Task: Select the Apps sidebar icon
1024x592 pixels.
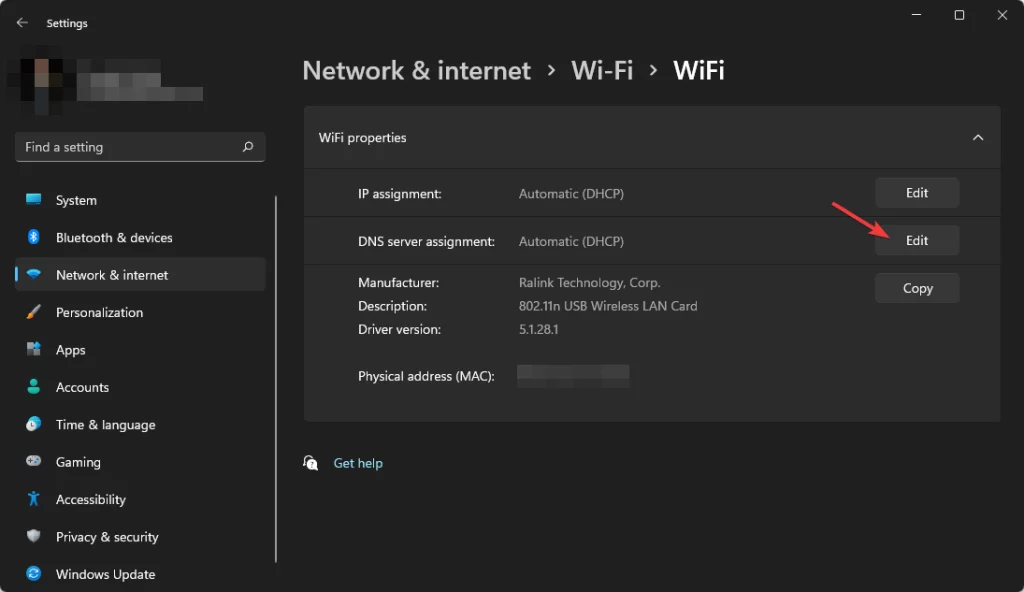Action: [x=33, y=349]
